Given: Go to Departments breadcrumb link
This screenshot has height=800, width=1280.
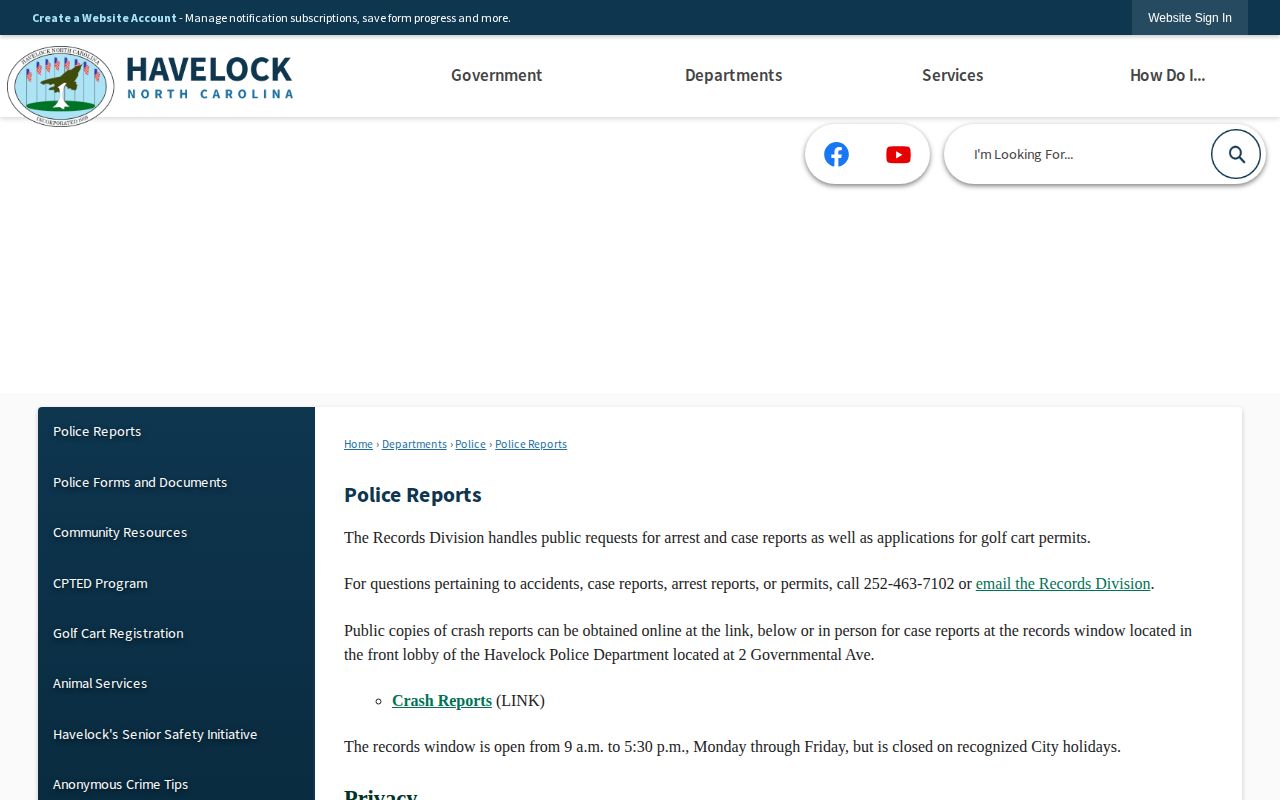Looking at the screenshot, I should [414, 444].
